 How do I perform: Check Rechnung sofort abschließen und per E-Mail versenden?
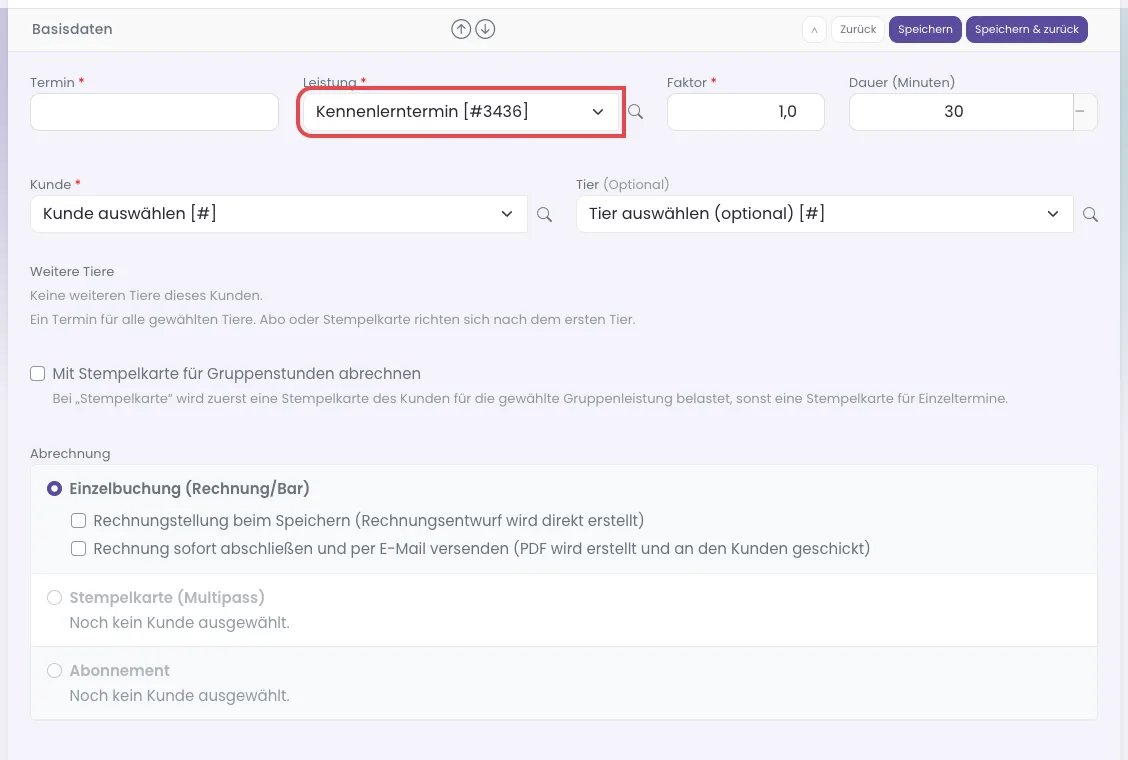pos(78,548)
